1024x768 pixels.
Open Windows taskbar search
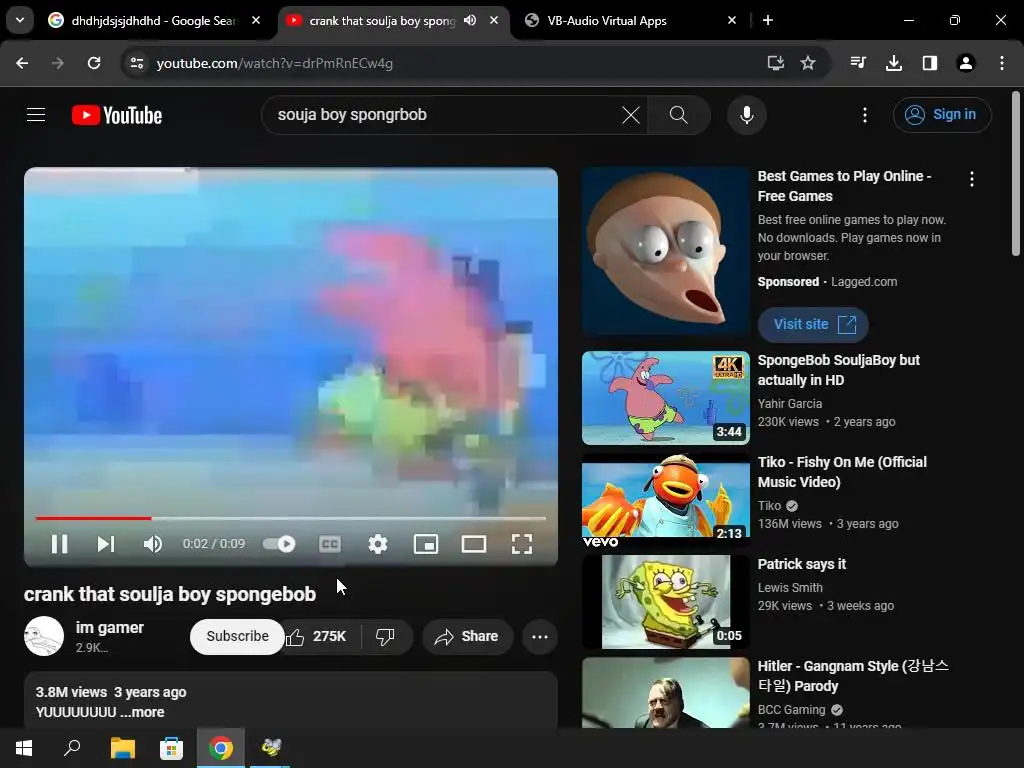(x=72, y=748)
